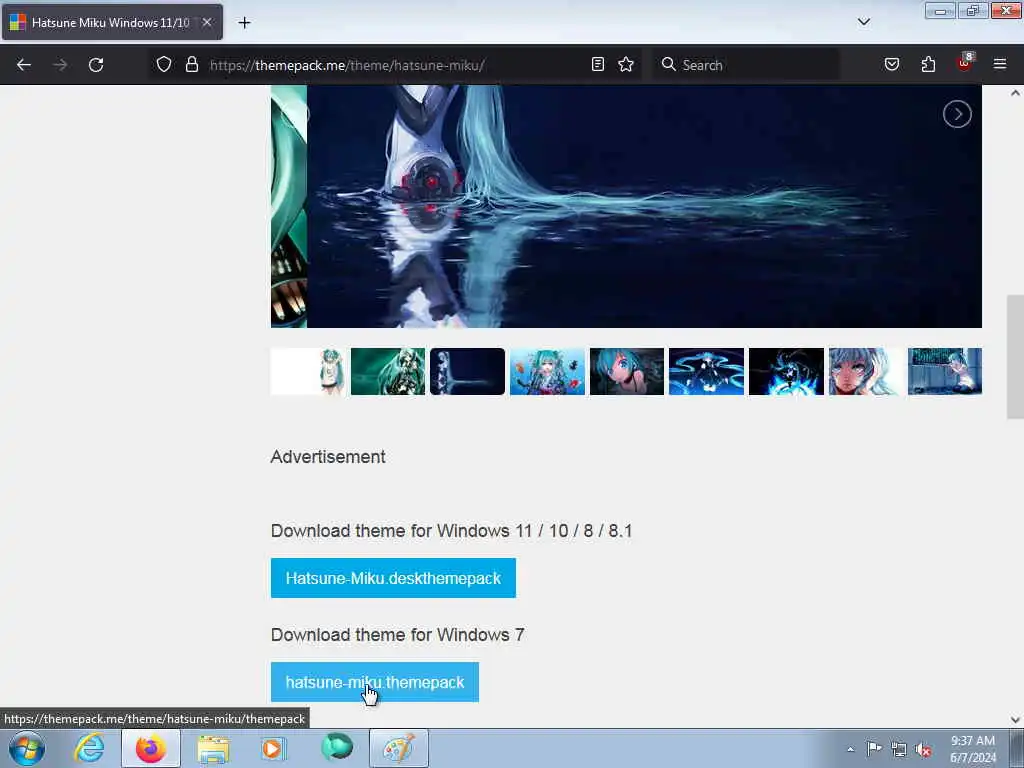Image resolution: width=1024 pixels, height=768 pixels.
Task: Click the Advertisement heading text
Action: (x=328, y=456)
